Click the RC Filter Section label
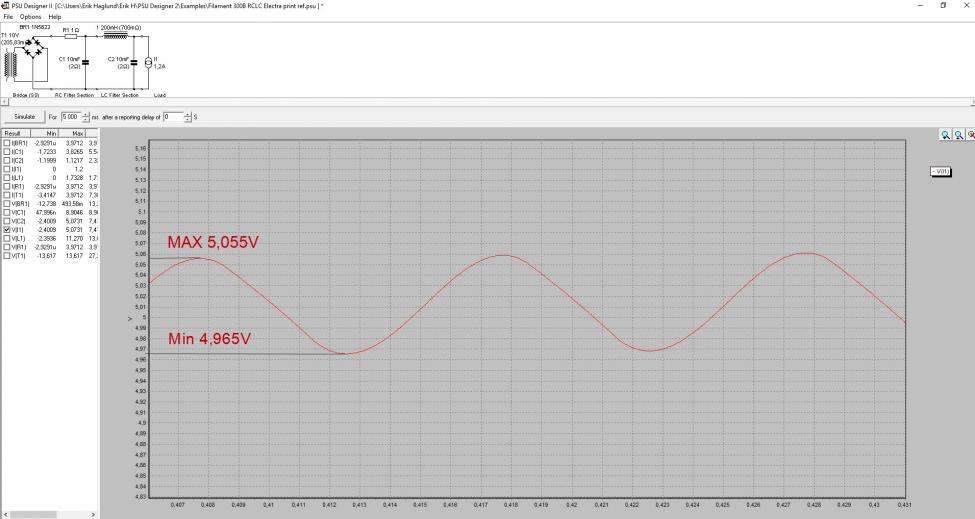975x519 pixels. pos(74,95)
